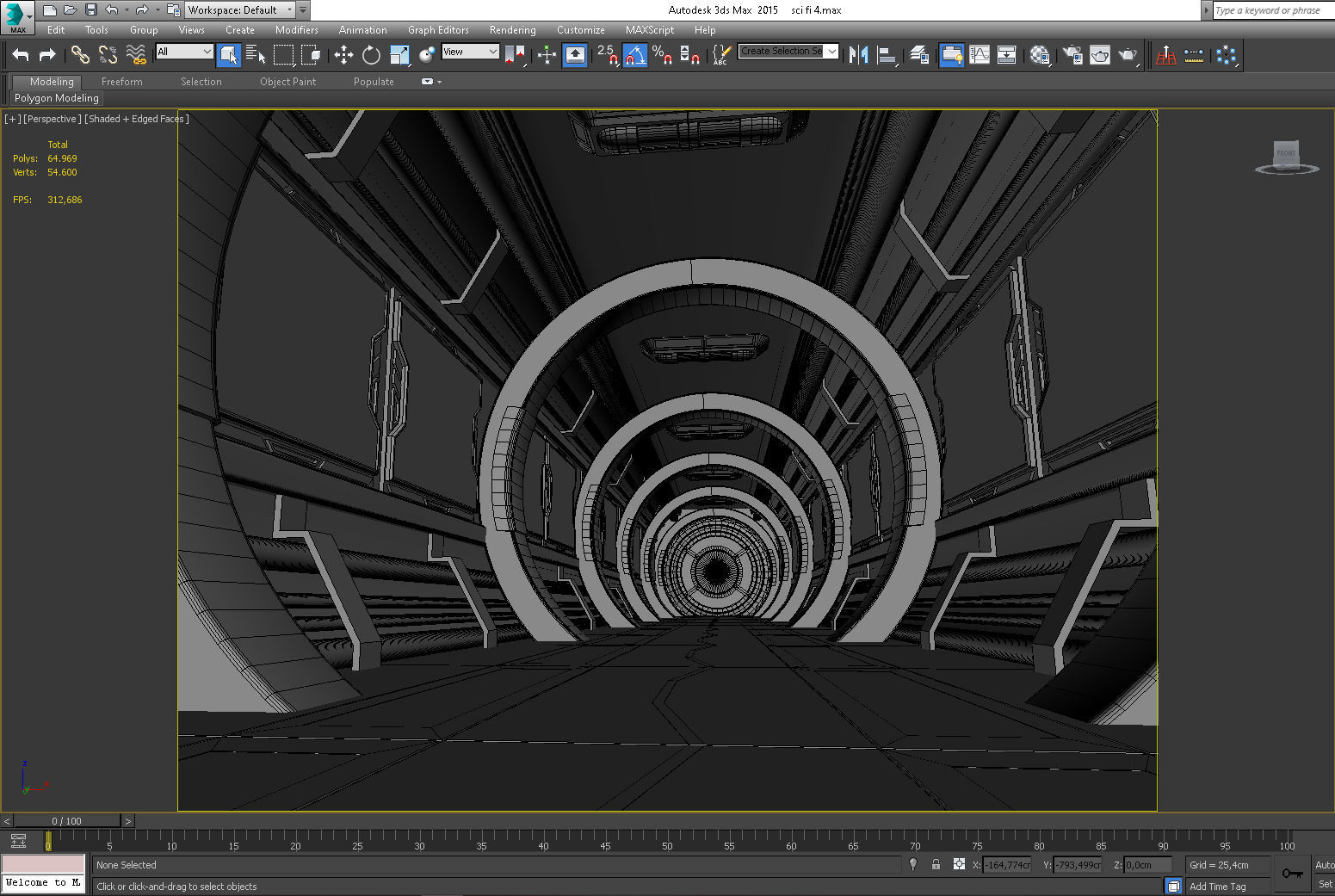
Task: Toggle Selection Lock in status bar
Action: coord(936,864)
